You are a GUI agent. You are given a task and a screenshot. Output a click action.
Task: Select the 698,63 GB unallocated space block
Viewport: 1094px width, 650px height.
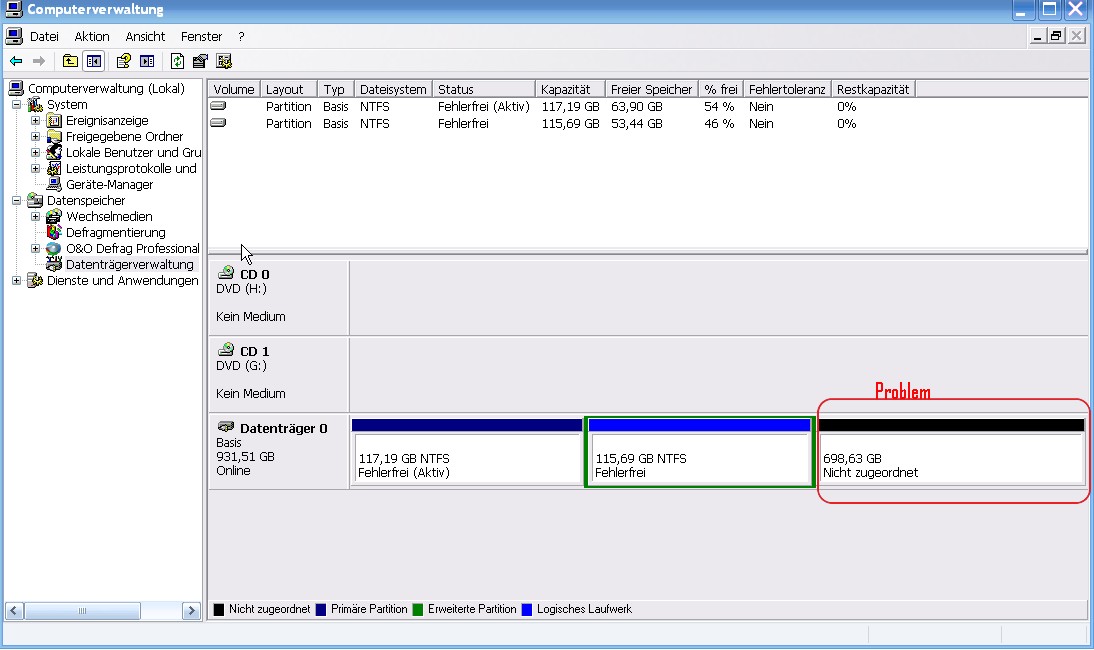click(x=951, y=453)
